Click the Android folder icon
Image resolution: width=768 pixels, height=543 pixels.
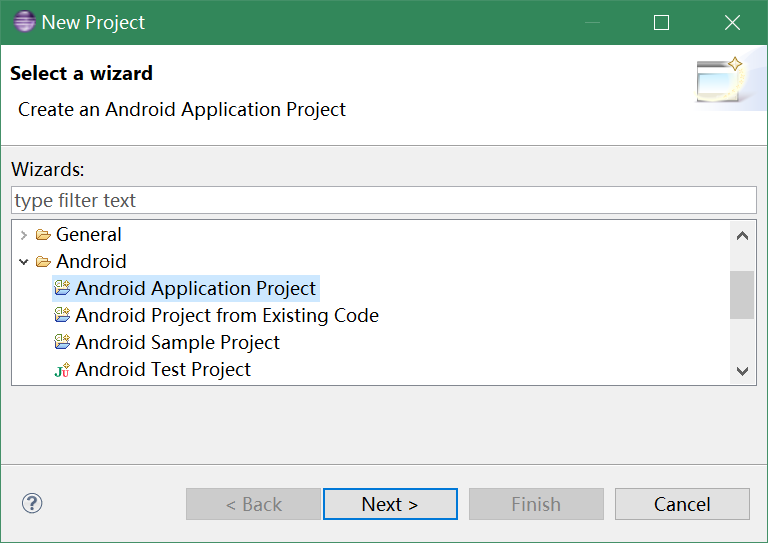pyautogui.click(x=43, y=262)
